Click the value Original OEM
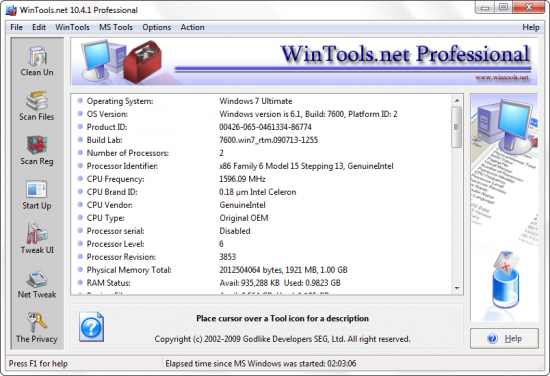550x376 pixels. [x=244, y=218]
